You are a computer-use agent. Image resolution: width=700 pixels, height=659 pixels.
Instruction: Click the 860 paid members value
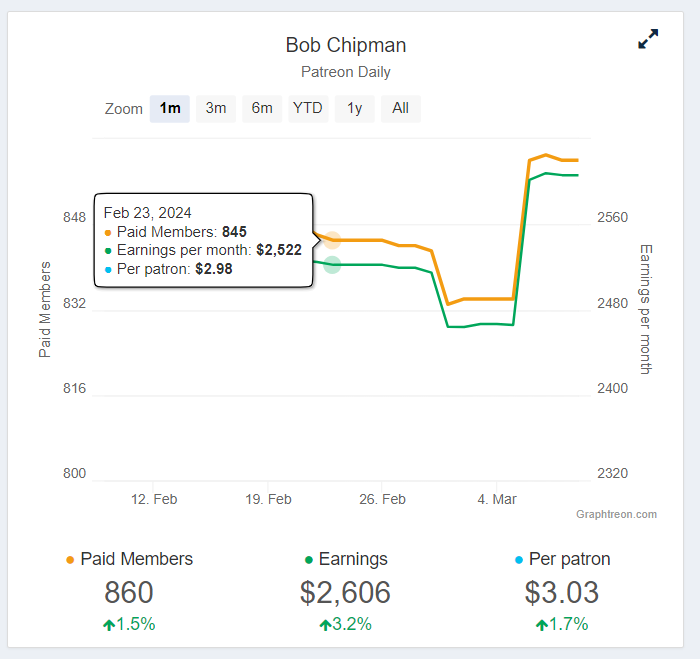tap(129, 592)
